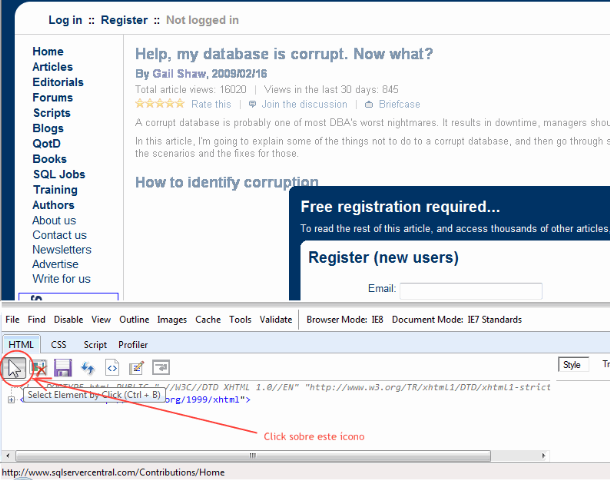Open Scripts in the sidebar
The height and width of the screenshot is (480, 610).
pyautogui.click(x=52, y=113)
